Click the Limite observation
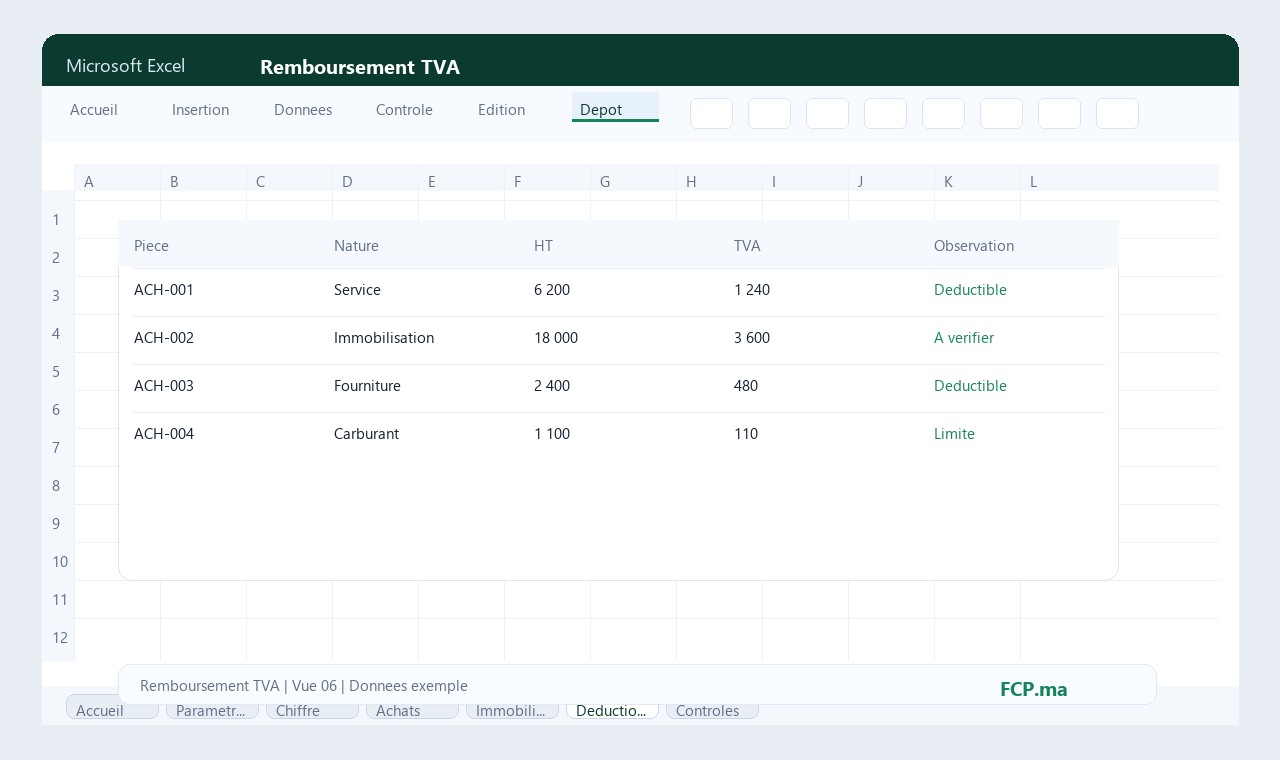The image size is (1280, 760). 954,434
